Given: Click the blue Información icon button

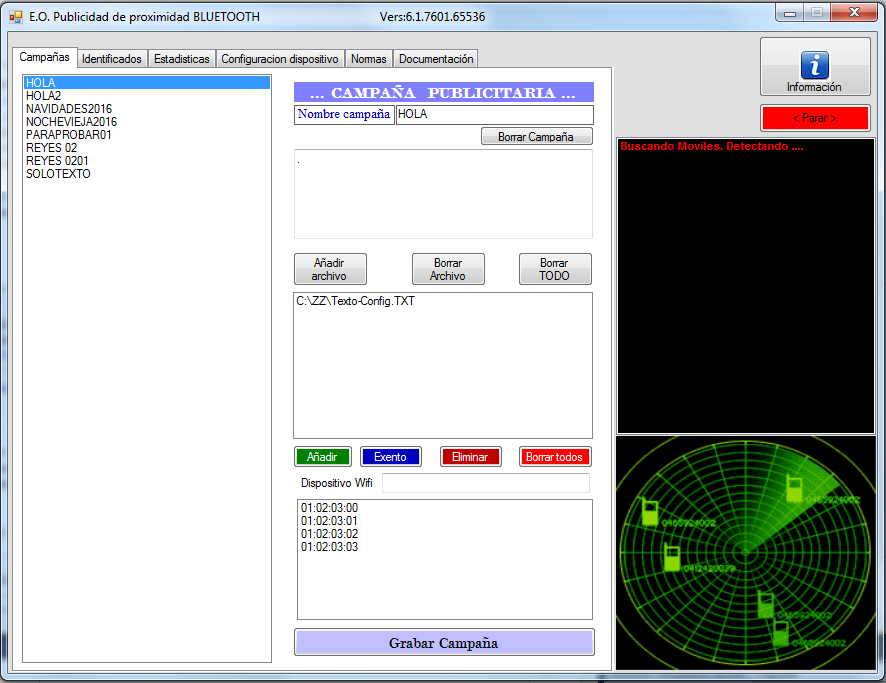Looking at the screenshot, I should coord(814,67).
